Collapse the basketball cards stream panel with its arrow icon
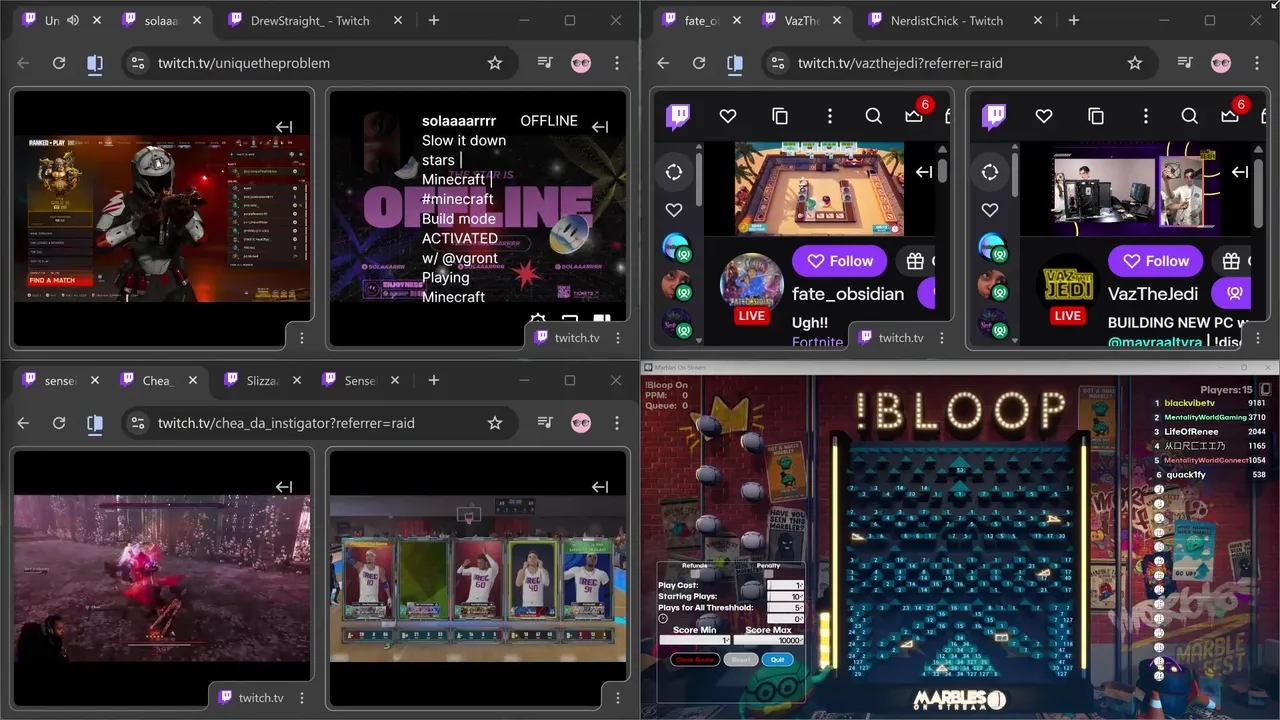The image size is (1280, 720). click(x=600, y=487)
